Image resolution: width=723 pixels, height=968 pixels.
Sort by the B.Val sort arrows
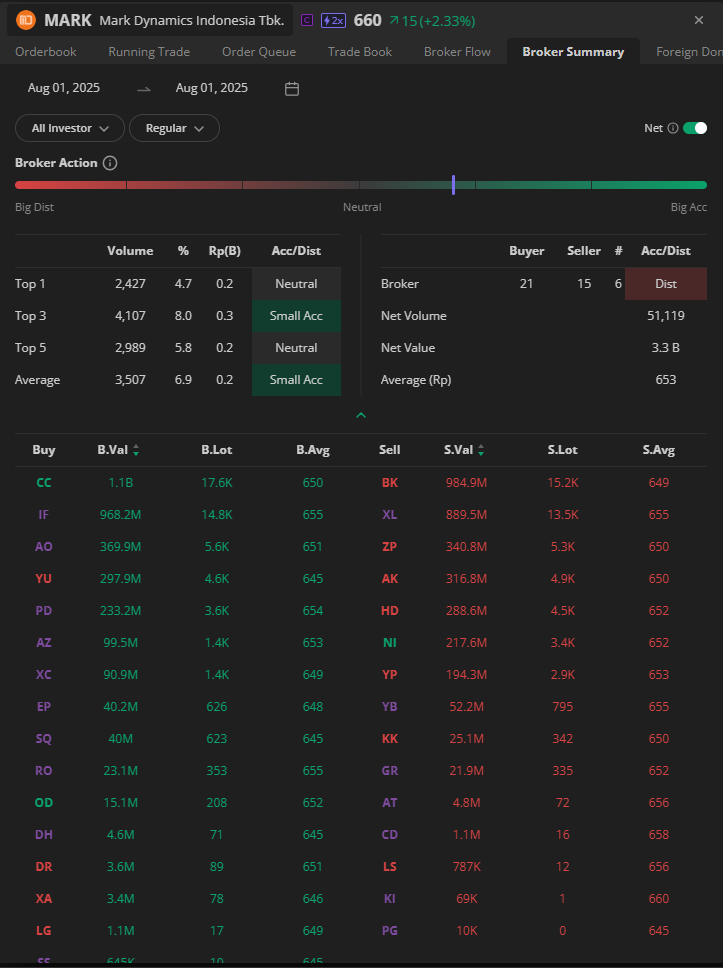(136, 450)
